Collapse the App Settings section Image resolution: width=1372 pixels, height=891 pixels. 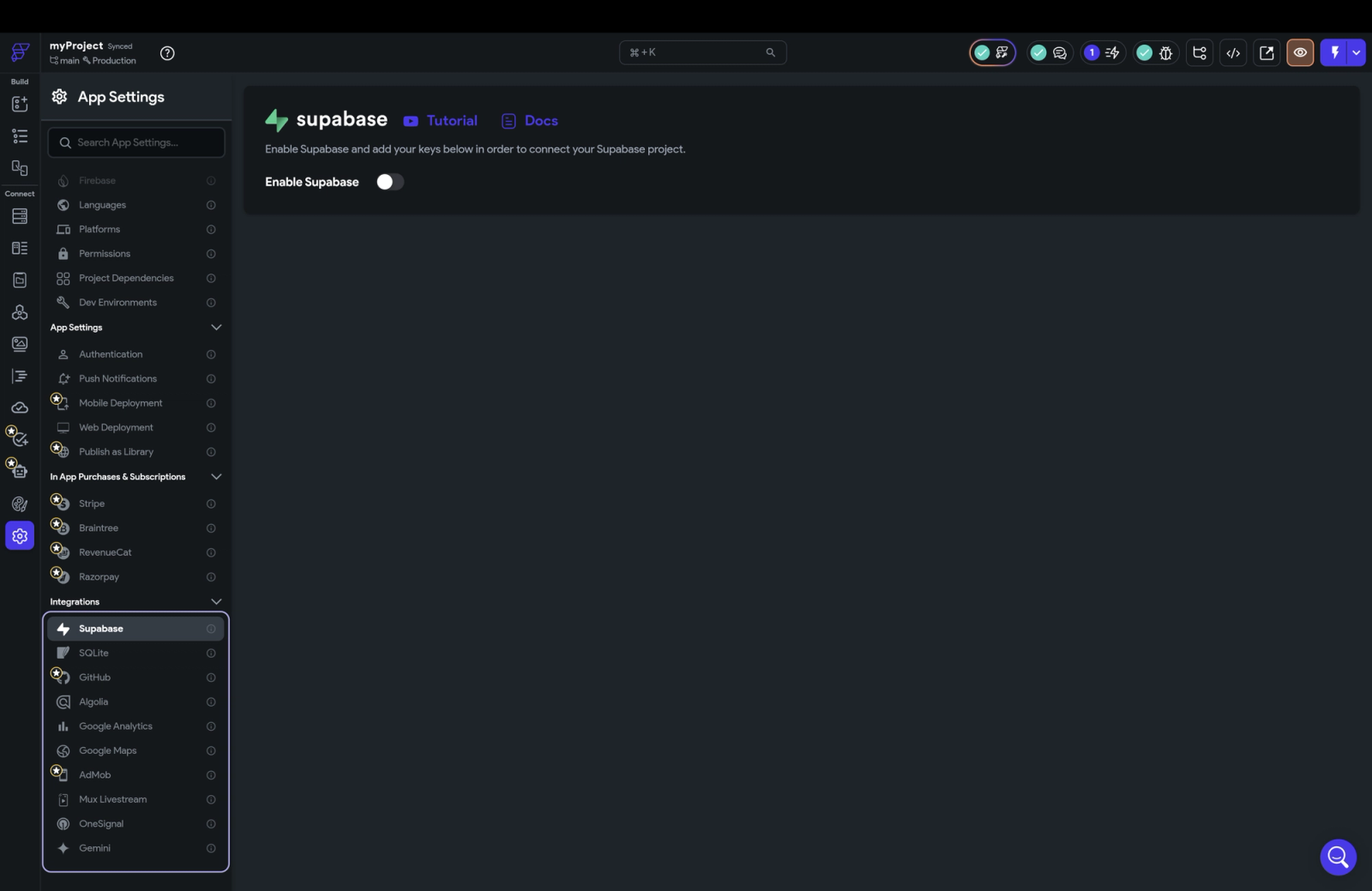point(216,328)
